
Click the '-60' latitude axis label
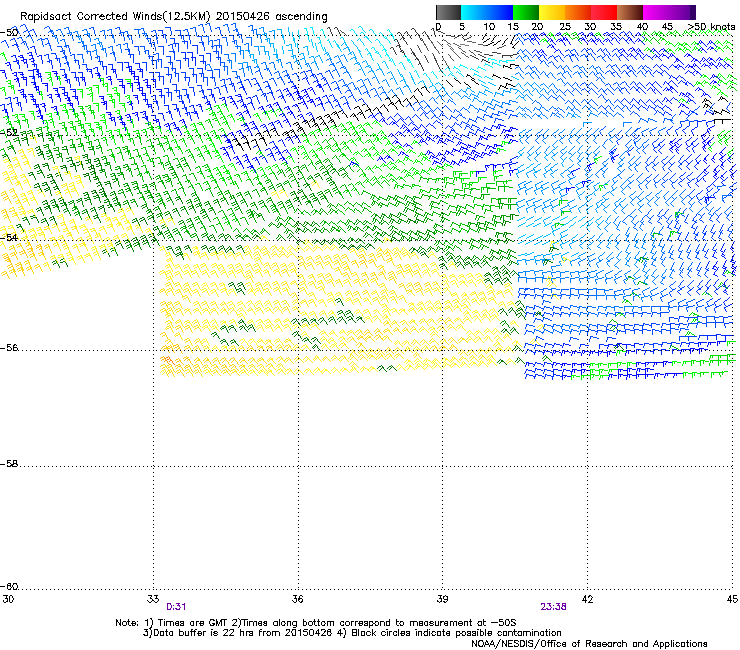pyautogui.click(x=9, y=586)
